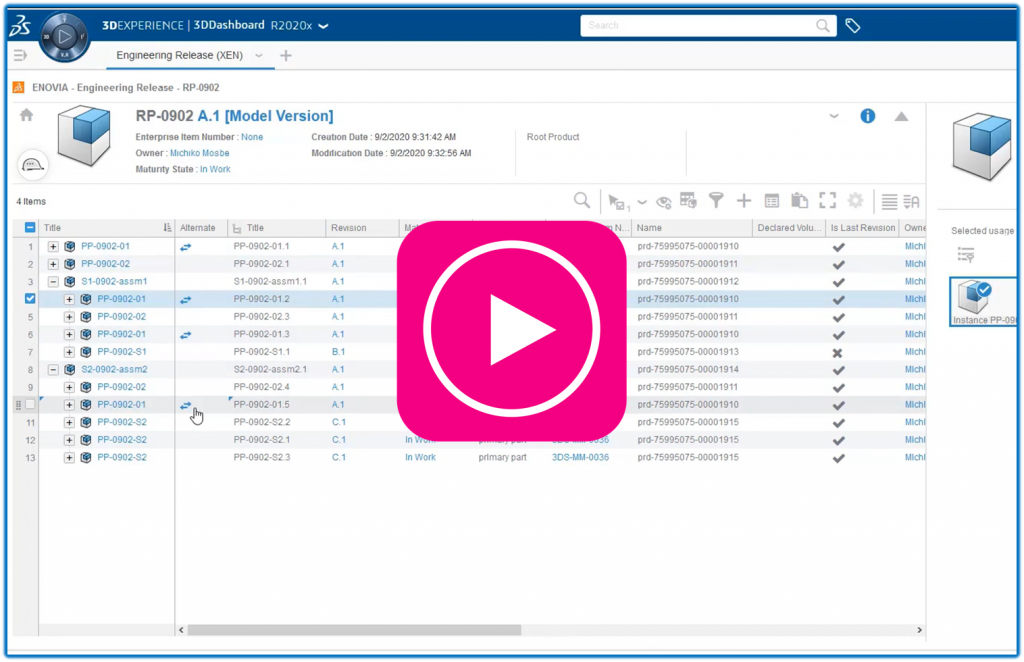Open the search magnifier in the table toolbar

(x=582, y=200)
